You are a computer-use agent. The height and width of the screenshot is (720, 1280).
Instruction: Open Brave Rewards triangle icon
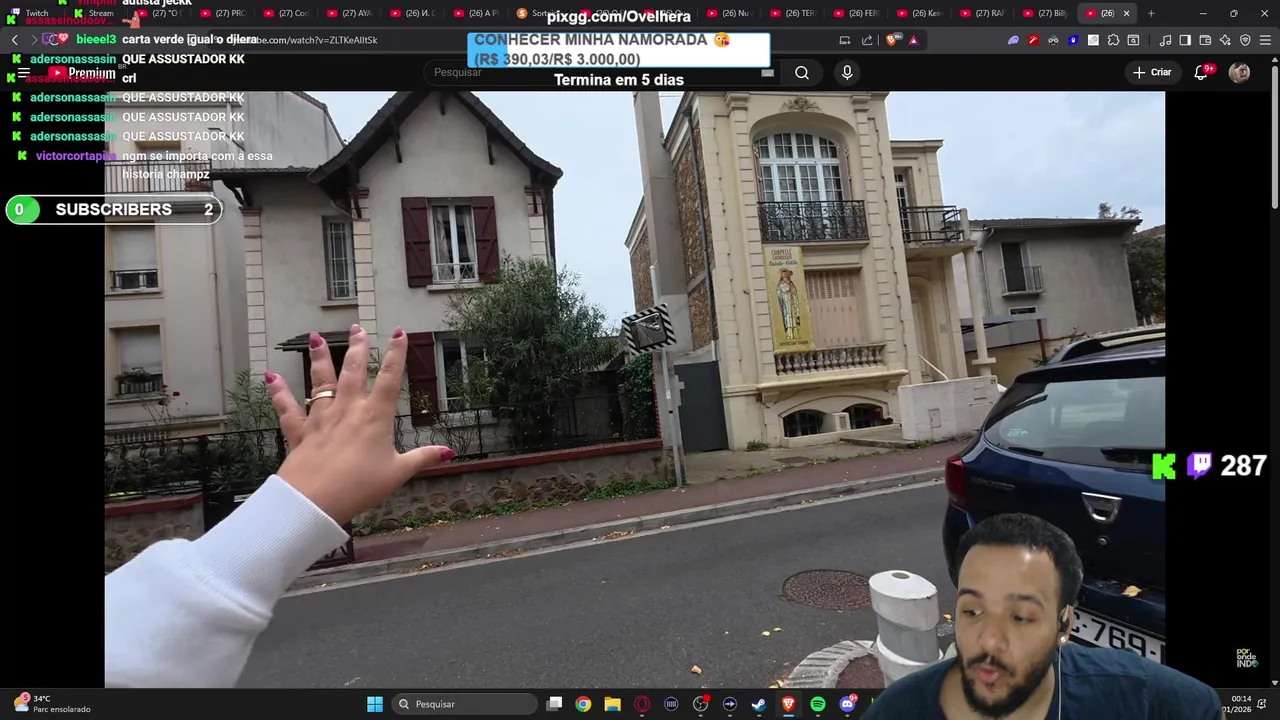point(913,40)
